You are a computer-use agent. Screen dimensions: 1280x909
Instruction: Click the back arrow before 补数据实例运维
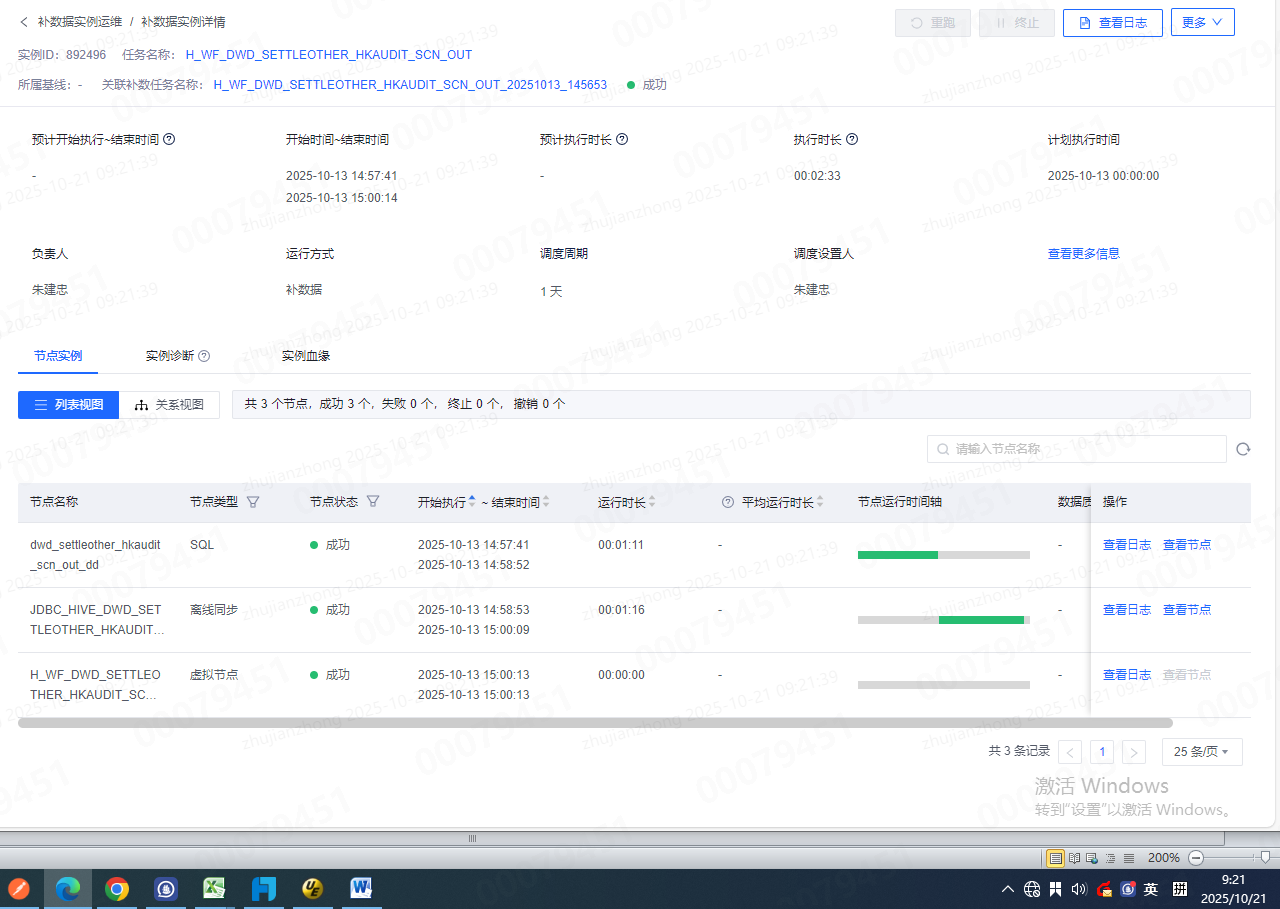[24, 22]
